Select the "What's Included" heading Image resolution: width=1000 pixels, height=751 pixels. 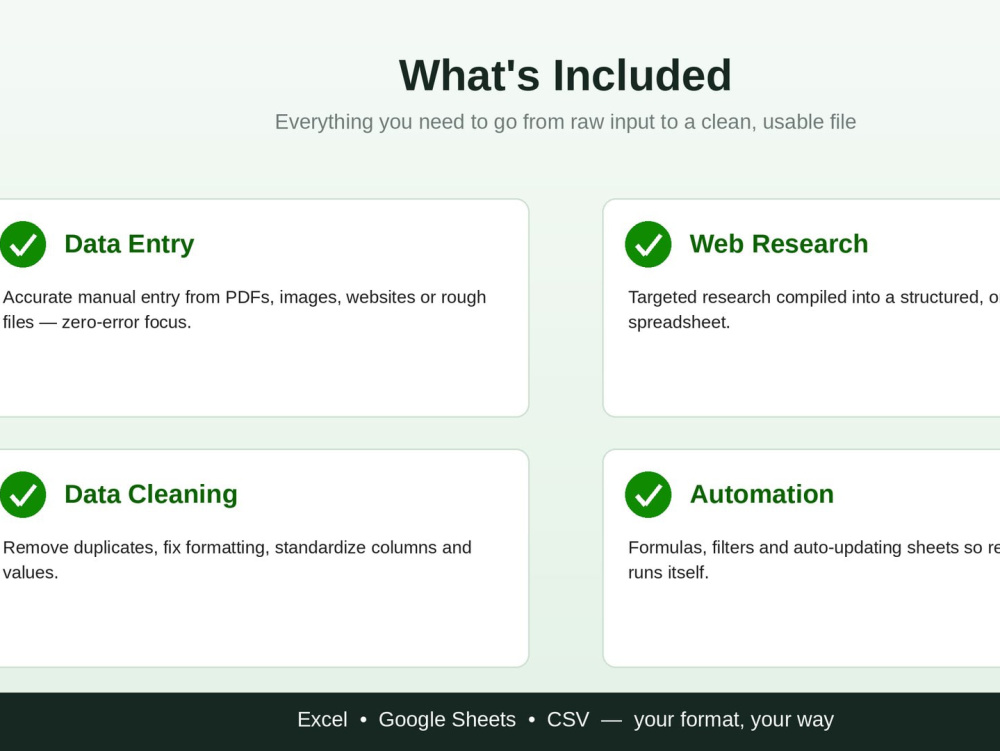565,75
